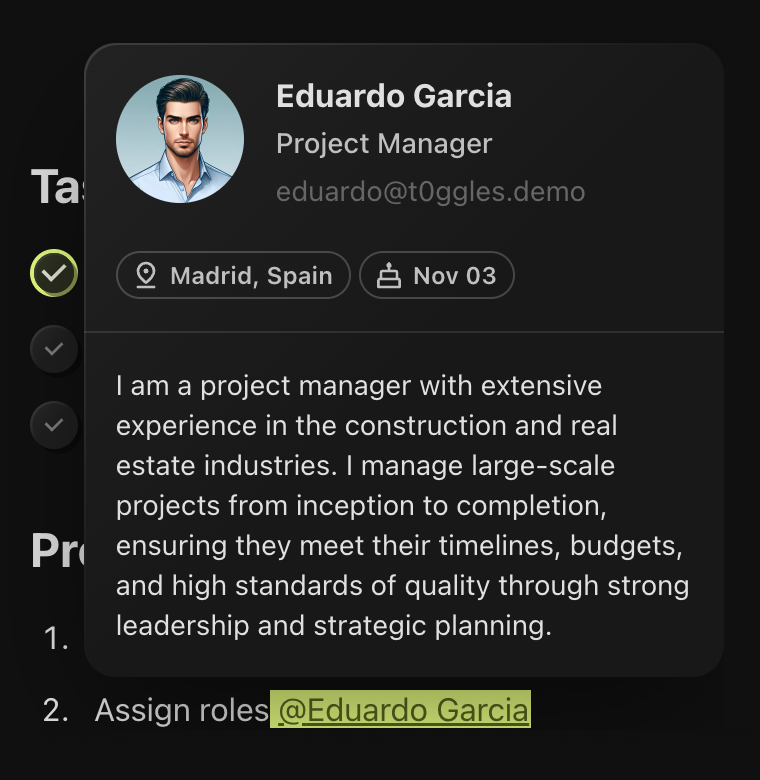Click the partially hidden Ta heading

click(57, 186)
